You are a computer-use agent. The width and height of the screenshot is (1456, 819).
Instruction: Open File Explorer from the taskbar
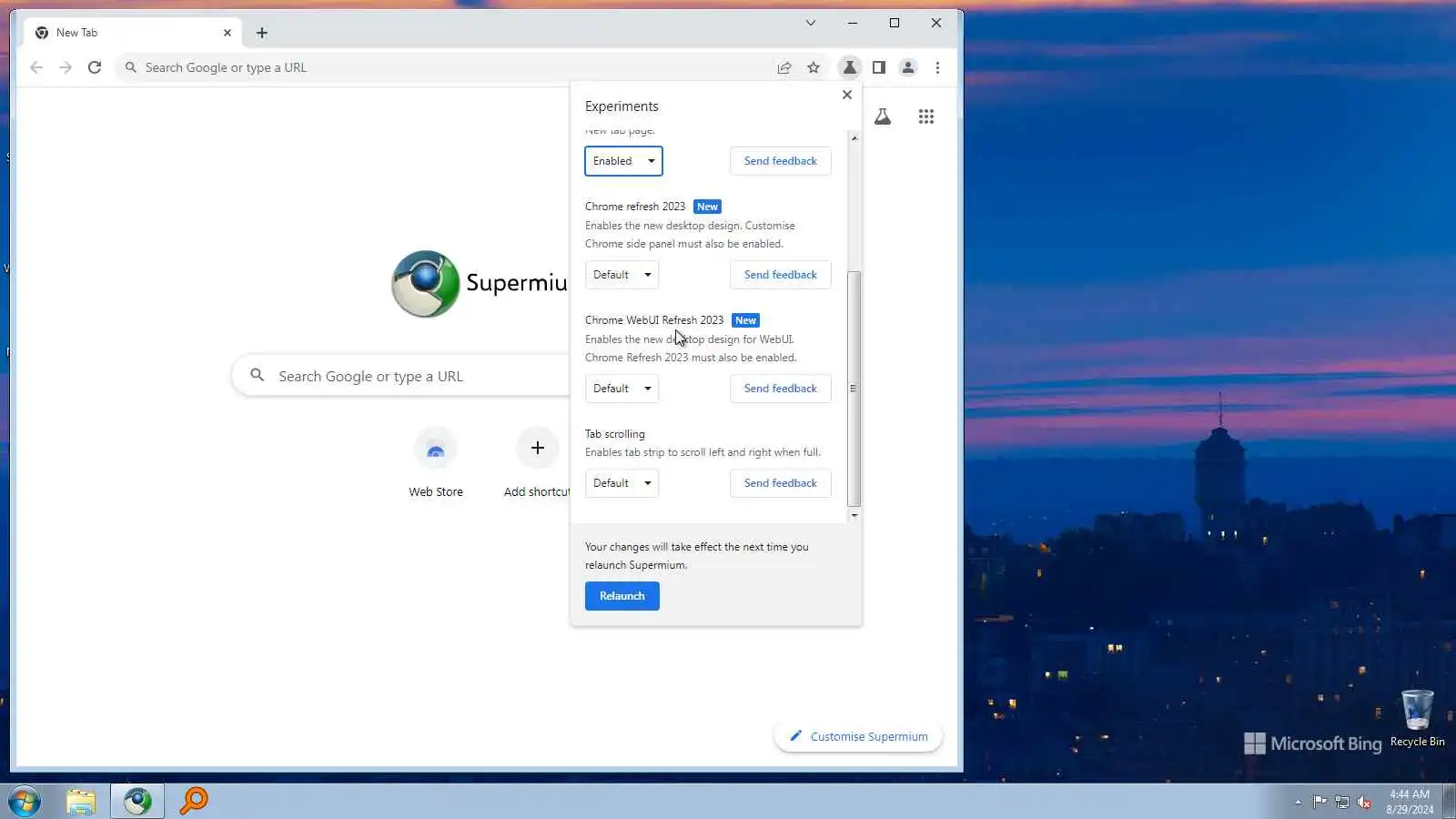click(x=81, y=802)
